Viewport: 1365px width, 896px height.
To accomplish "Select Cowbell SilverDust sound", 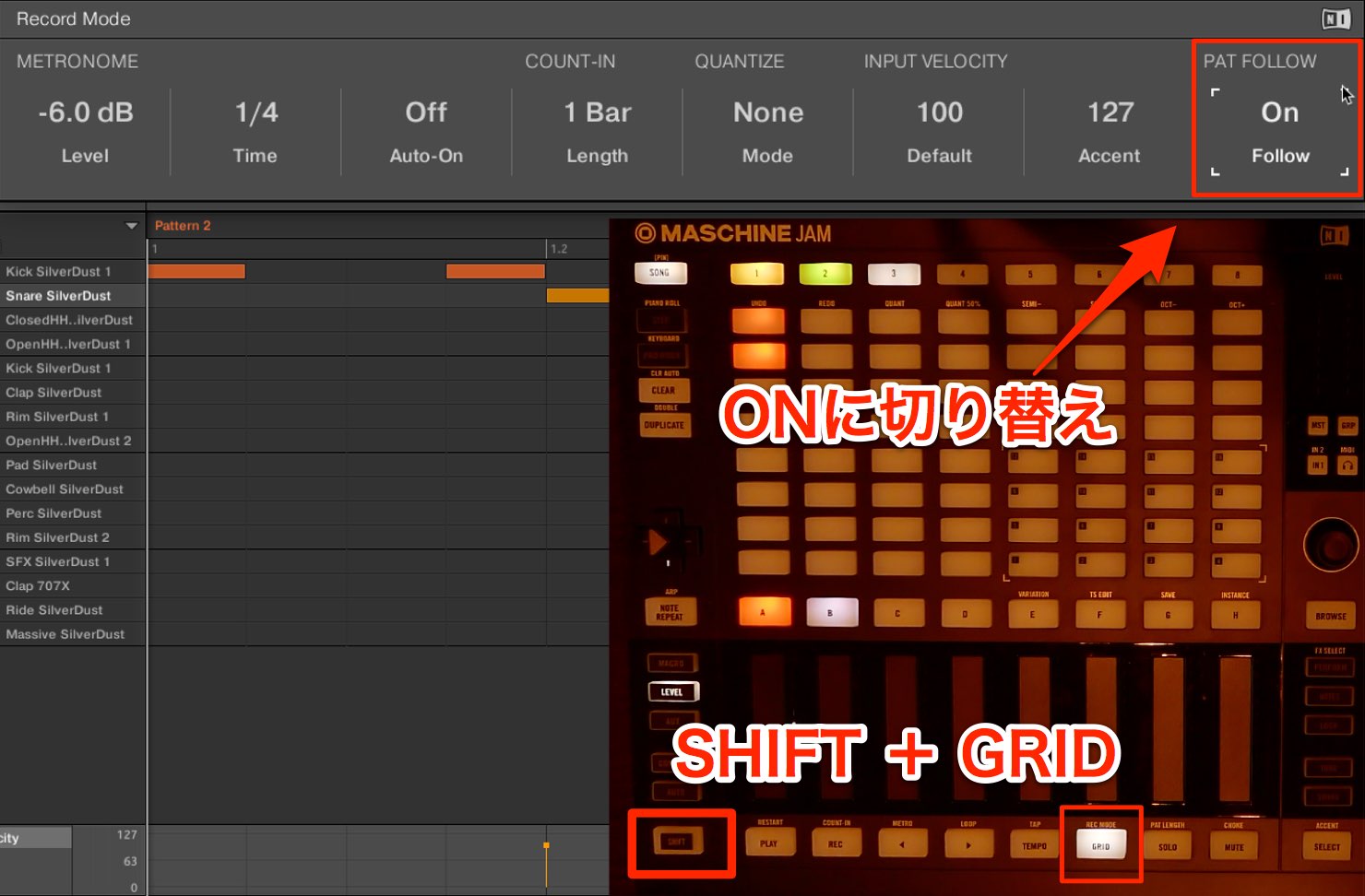I will (x=73, y=489).
